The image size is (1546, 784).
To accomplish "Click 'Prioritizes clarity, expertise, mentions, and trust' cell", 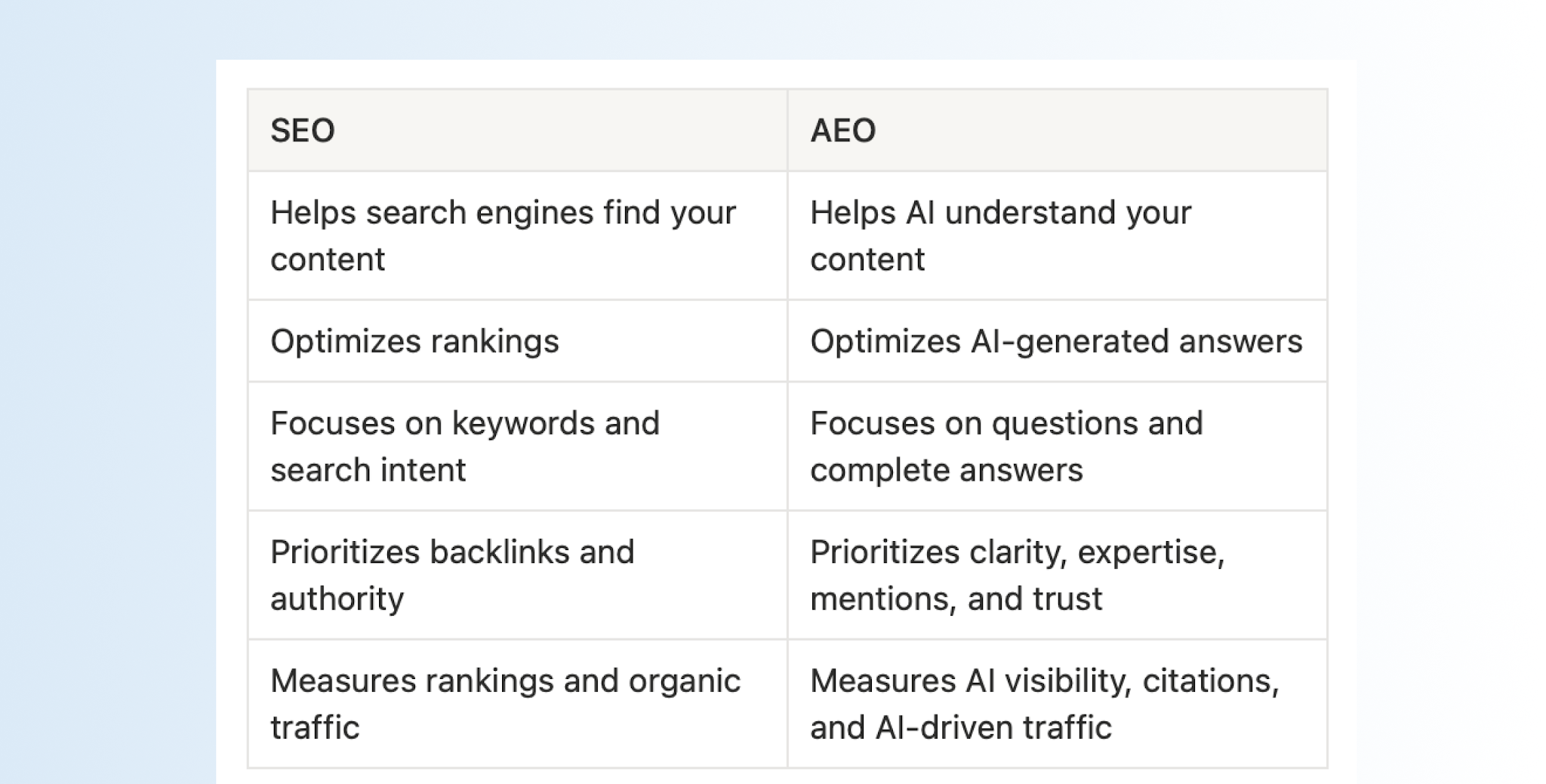I will 1057,575.
